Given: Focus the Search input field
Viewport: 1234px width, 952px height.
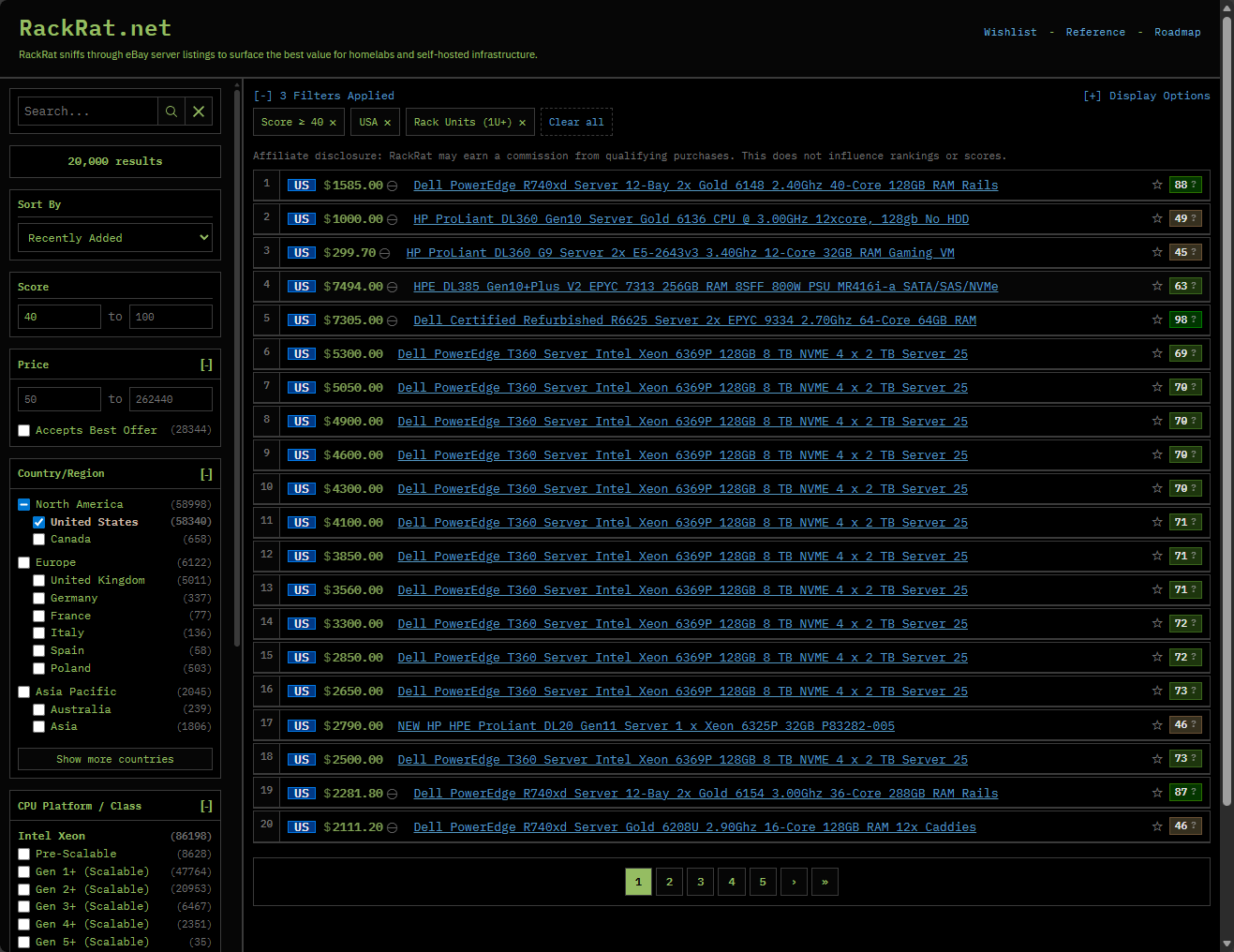Looking at the screenshot, I should 88,112.
